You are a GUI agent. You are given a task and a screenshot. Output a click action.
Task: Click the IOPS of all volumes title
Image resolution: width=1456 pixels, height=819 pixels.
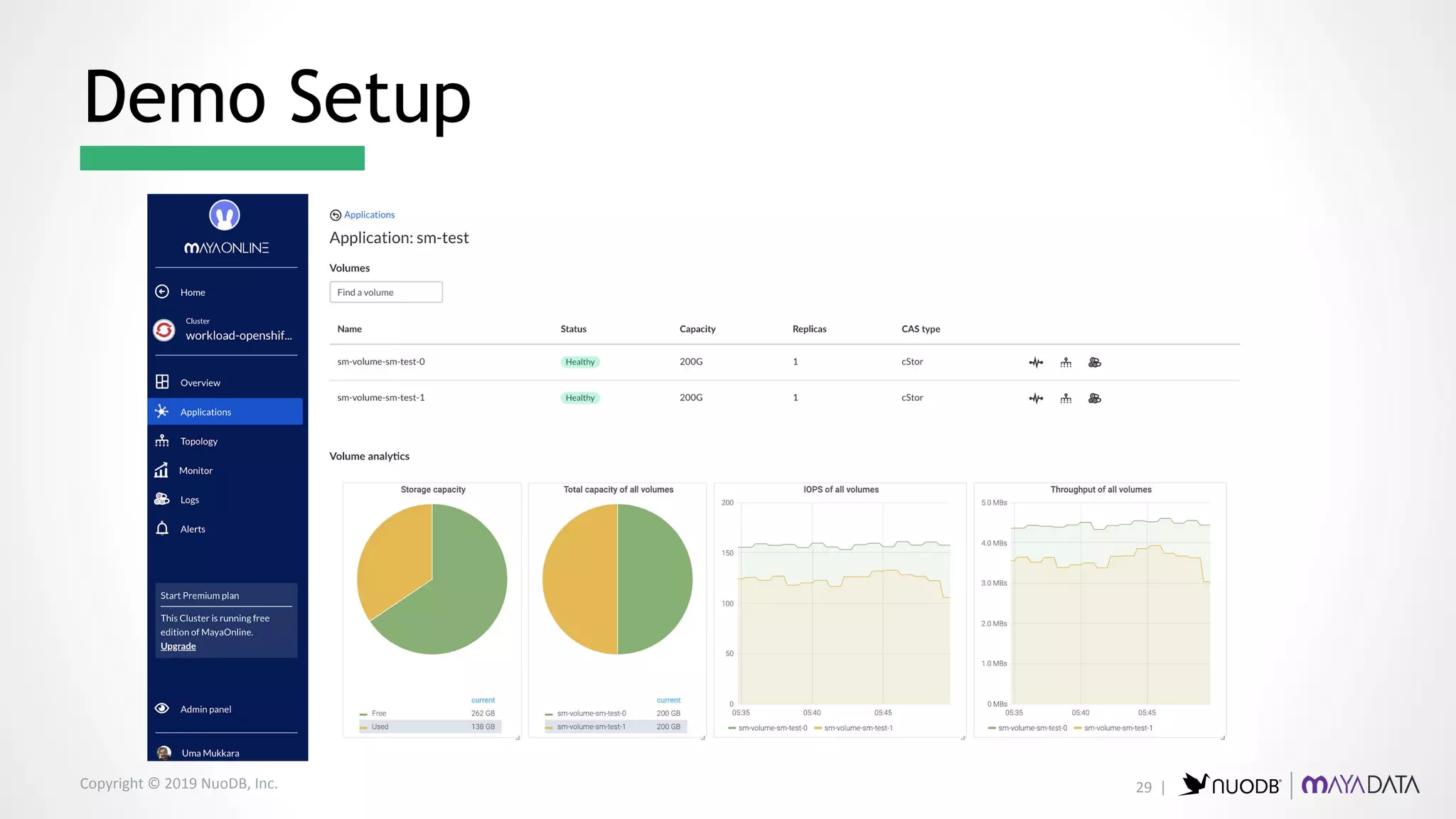(841, 490)
